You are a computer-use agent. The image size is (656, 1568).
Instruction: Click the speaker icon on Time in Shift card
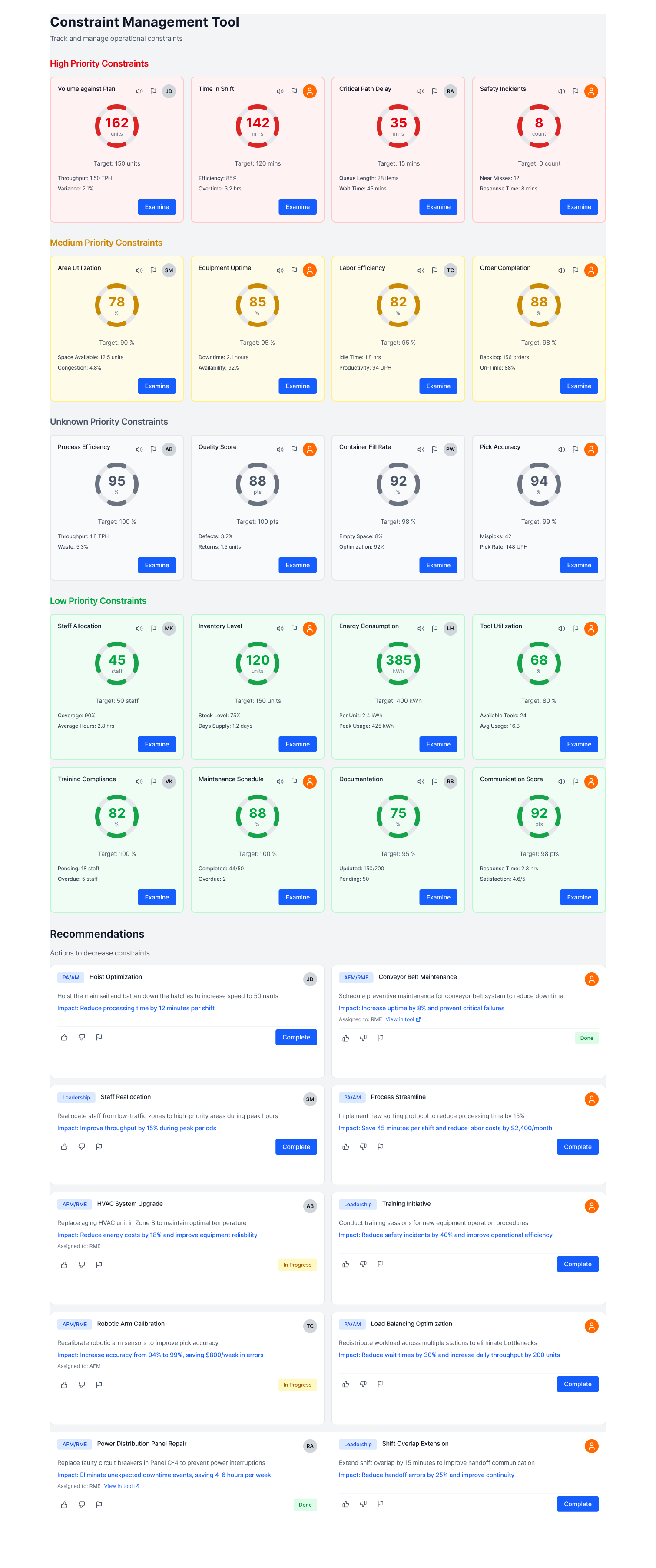click(280, 91)
